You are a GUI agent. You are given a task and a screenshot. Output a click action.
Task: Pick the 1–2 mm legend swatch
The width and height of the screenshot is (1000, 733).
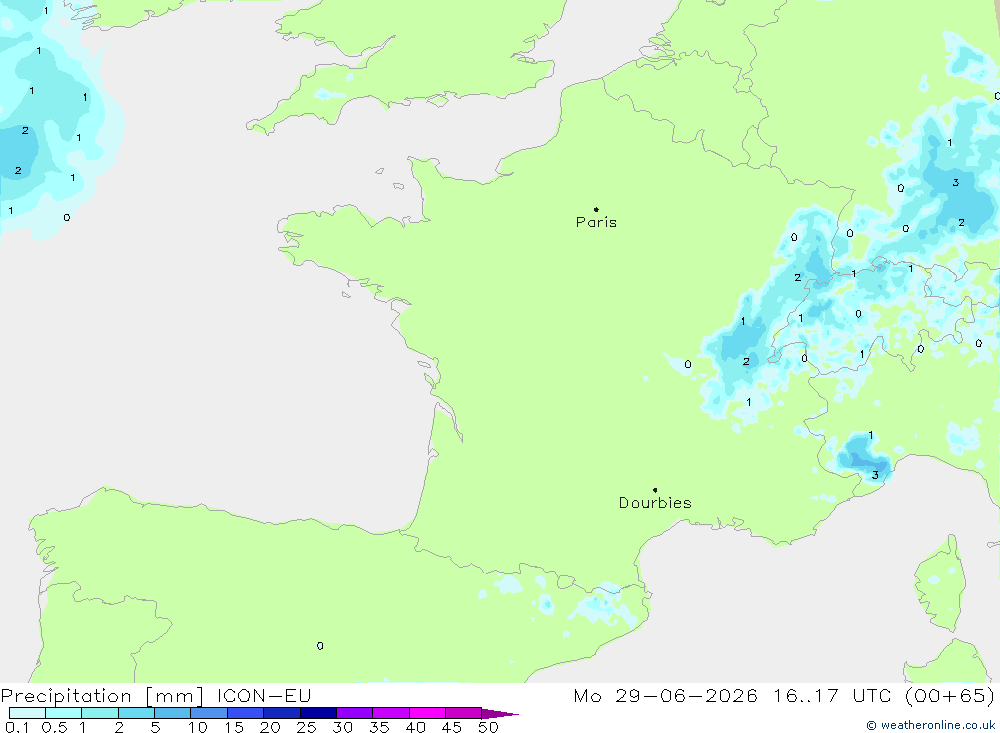click(x=100, y=713)
